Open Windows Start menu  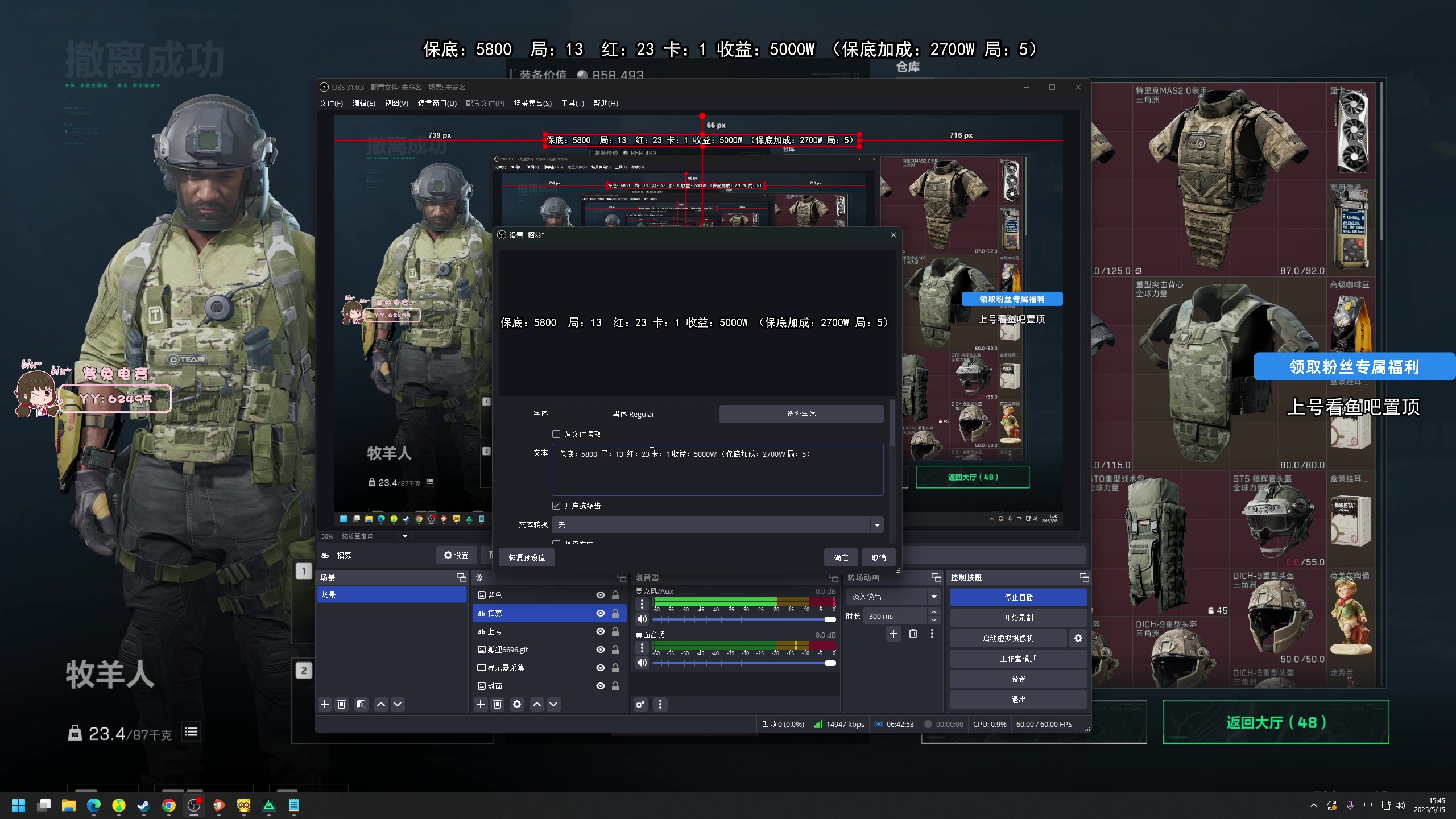click(18, 805)
